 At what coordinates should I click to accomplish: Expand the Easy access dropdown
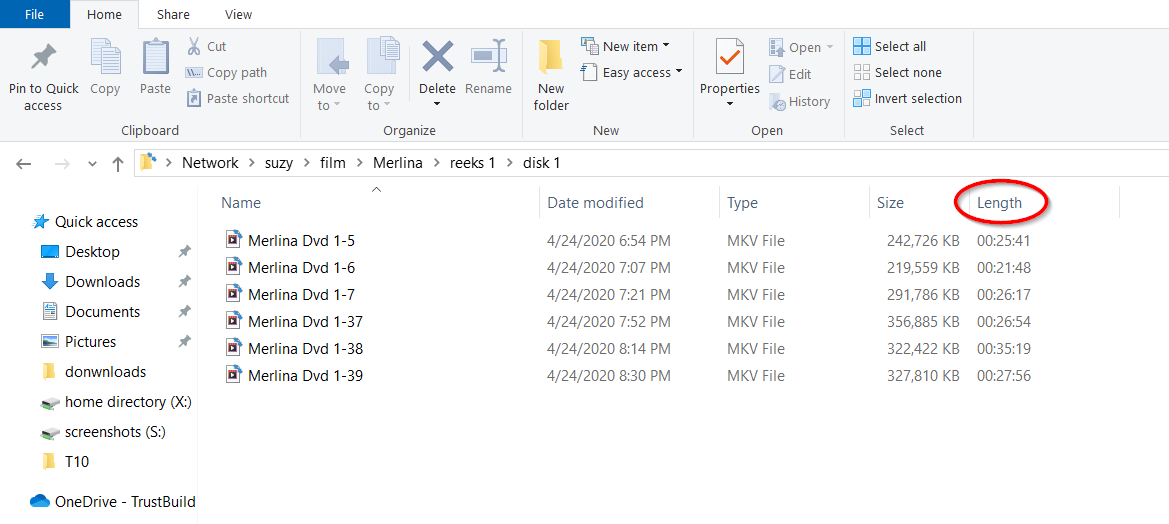(x=632, y=73)
